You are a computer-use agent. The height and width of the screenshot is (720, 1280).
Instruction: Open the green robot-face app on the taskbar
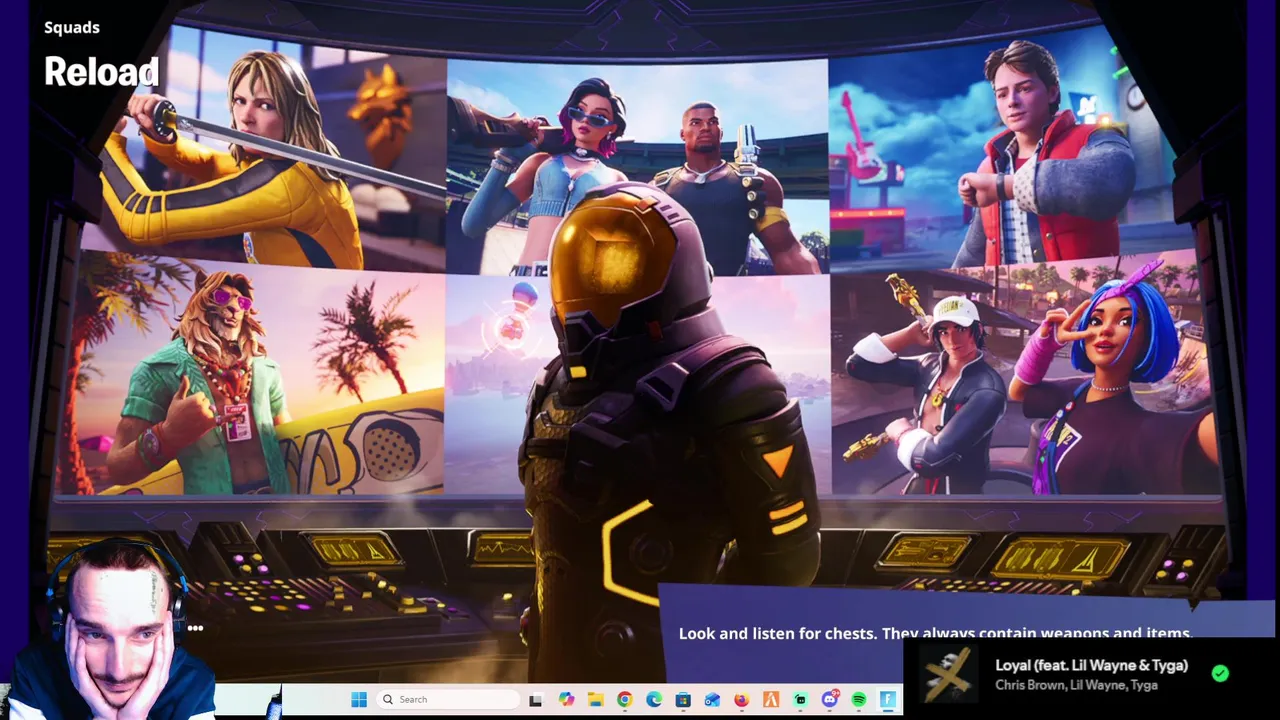click(x=800, y=699)
